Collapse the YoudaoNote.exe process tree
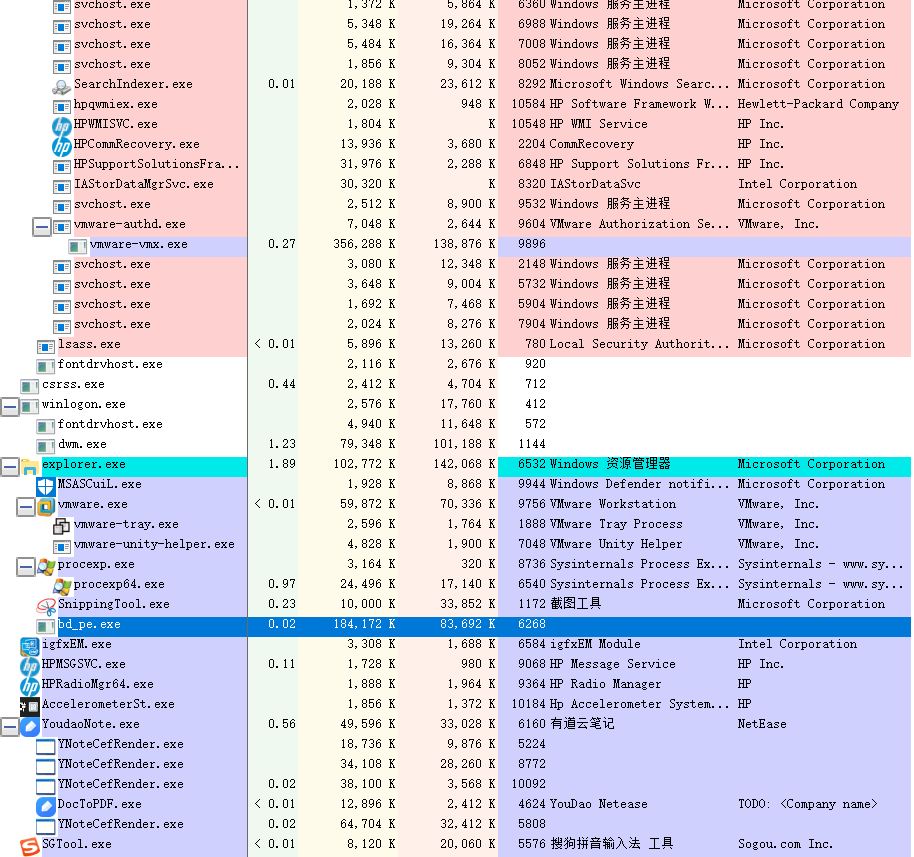 point(10,726)
